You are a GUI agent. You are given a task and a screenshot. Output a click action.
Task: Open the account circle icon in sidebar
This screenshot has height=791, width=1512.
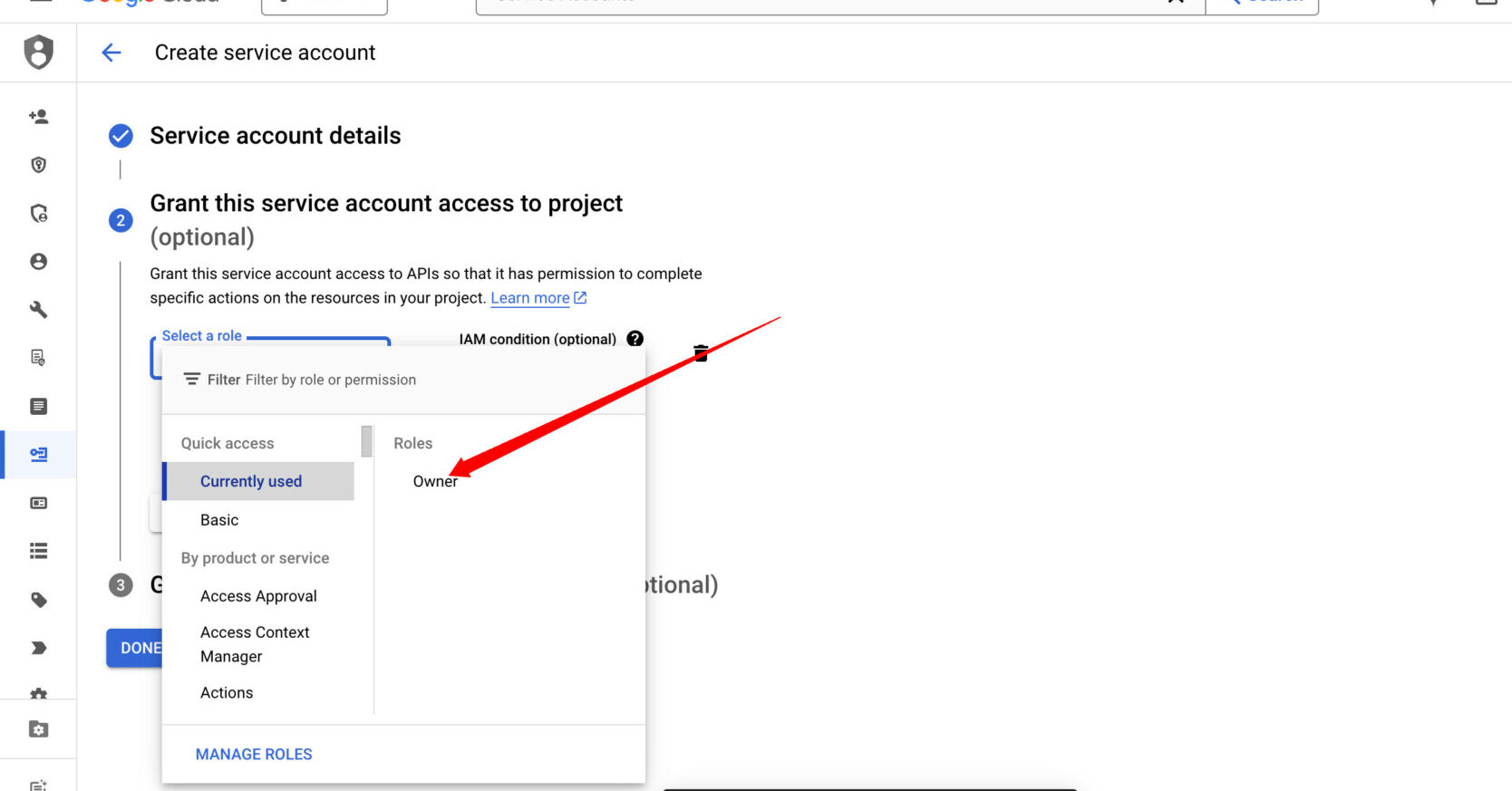pos(38,261)
